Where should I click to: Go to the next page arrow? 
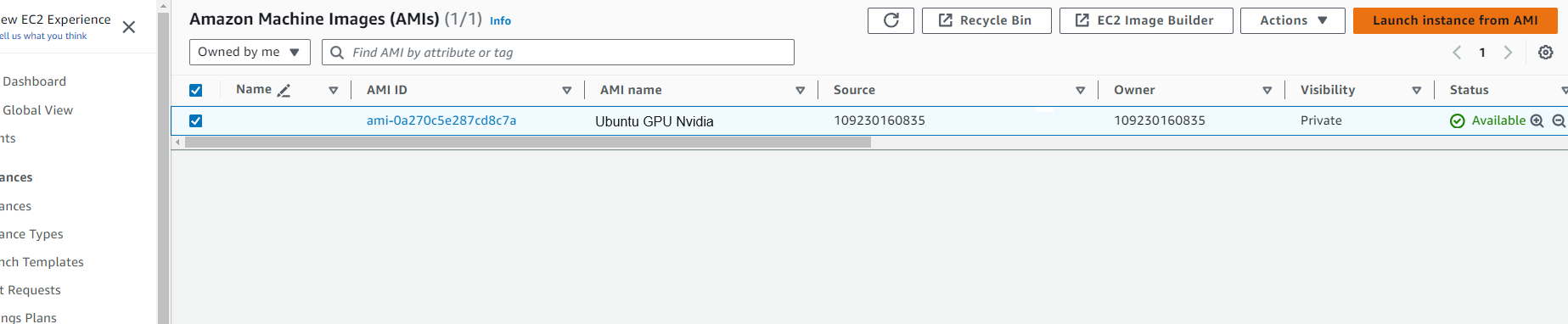[1508, 53]
